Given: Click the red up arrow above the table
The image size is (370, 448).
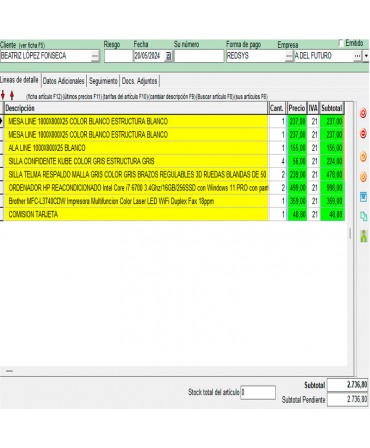Looking at the screenshot, I should [12, 95].
